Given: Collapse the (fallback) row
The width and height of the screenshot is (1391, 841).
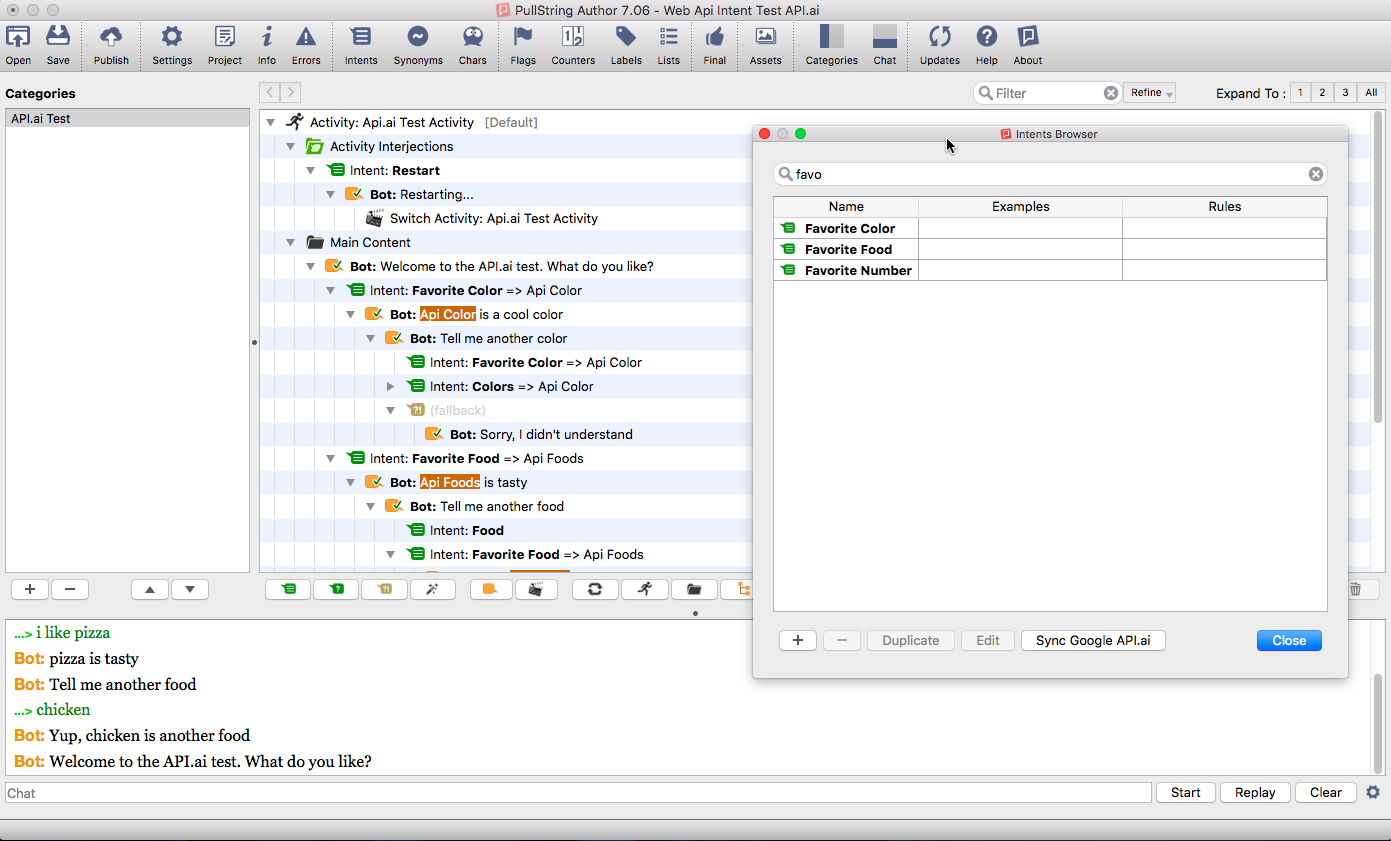Looking at the screenshot, I should coord(390,410).
